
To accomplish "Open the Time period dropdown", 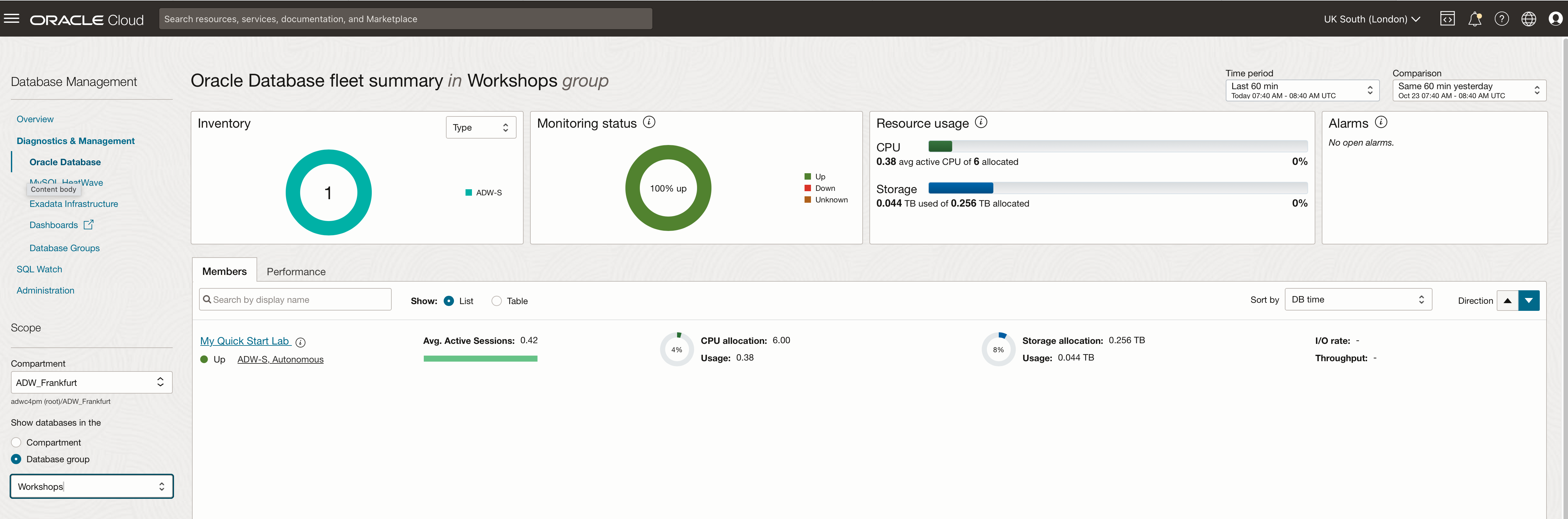I will click(1301, 91).
